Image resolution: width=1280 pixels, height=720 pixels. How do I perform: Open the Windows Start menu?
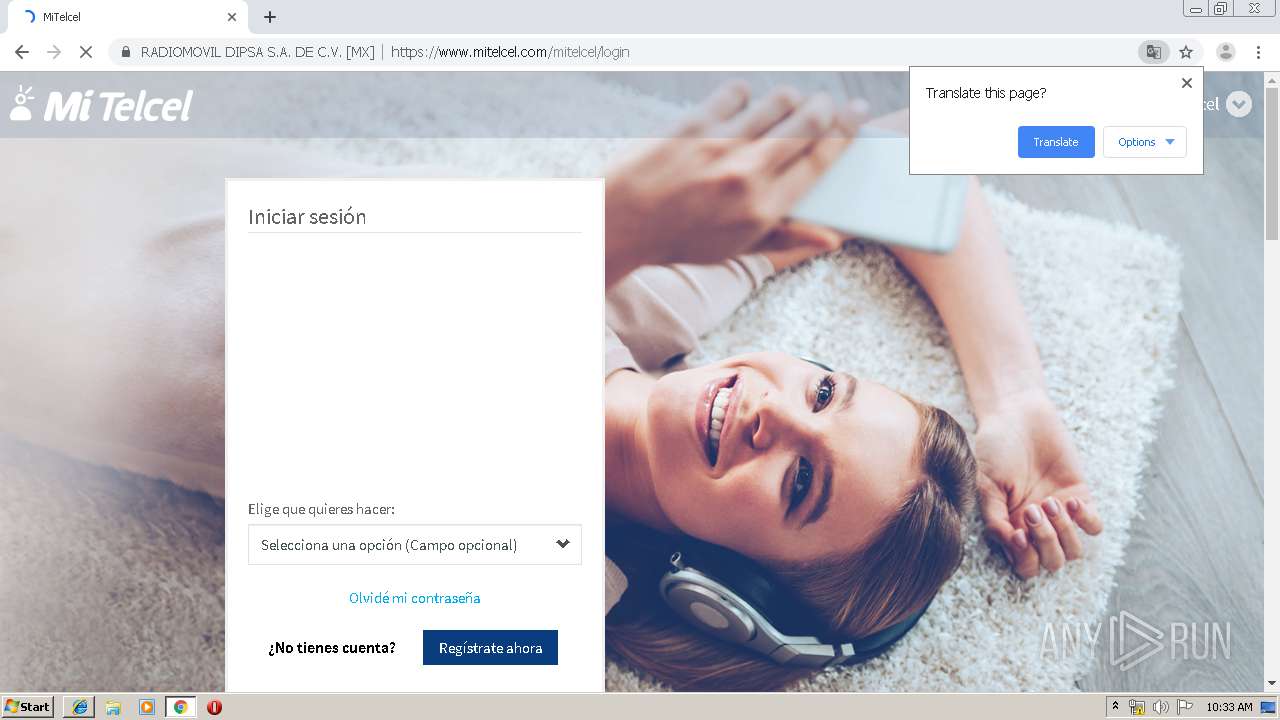pos(28,707)
